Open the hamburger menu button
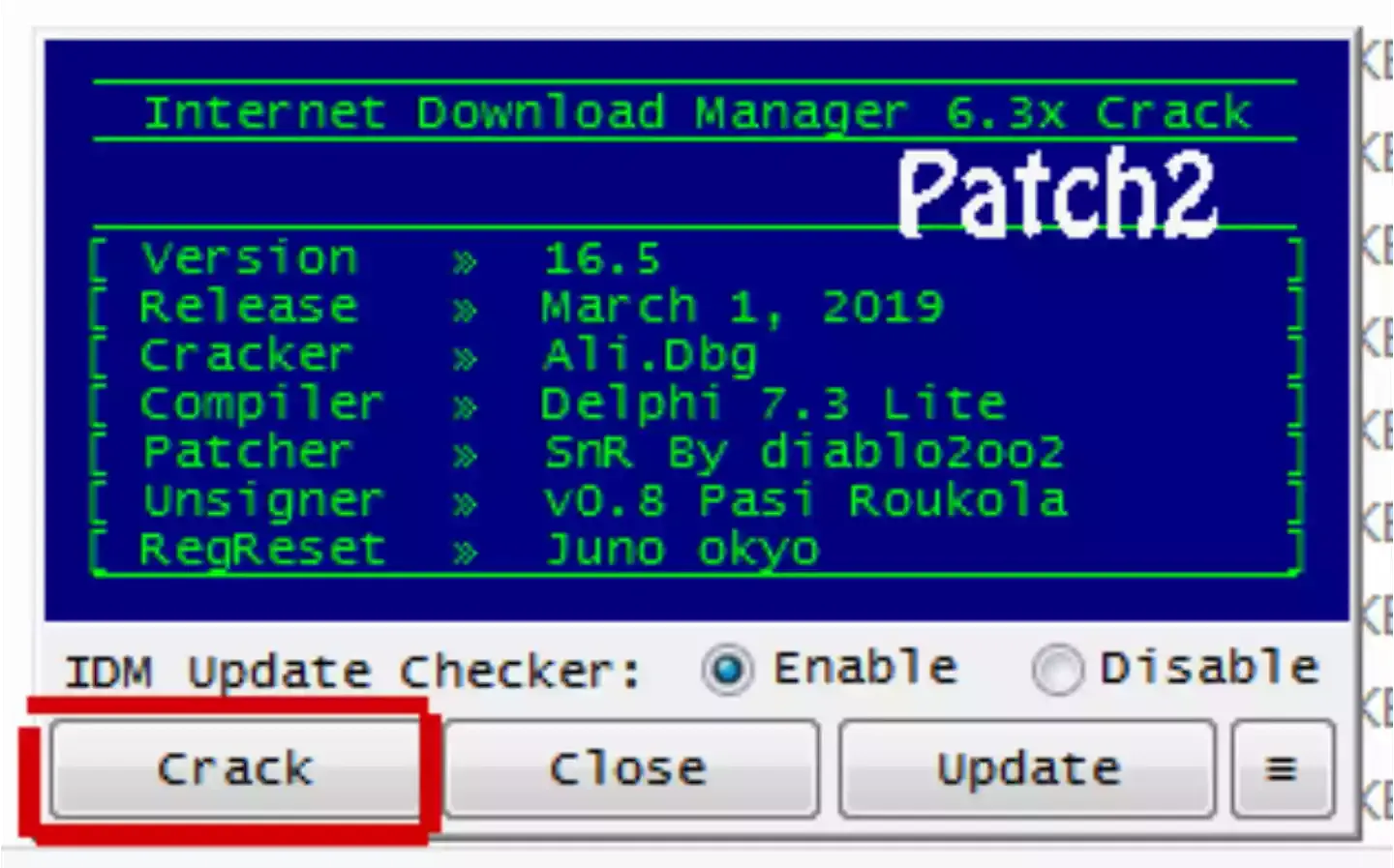Image resolution: width=1394 pixels, height=868 pixels. (1283, 769)
